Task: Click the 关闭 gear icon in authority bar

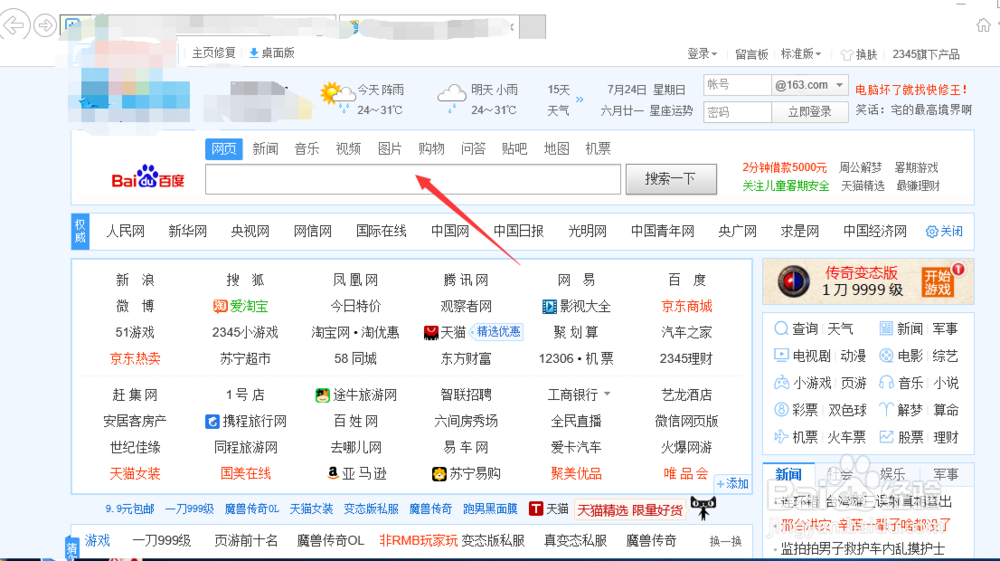Action: [x=932, y=231]
